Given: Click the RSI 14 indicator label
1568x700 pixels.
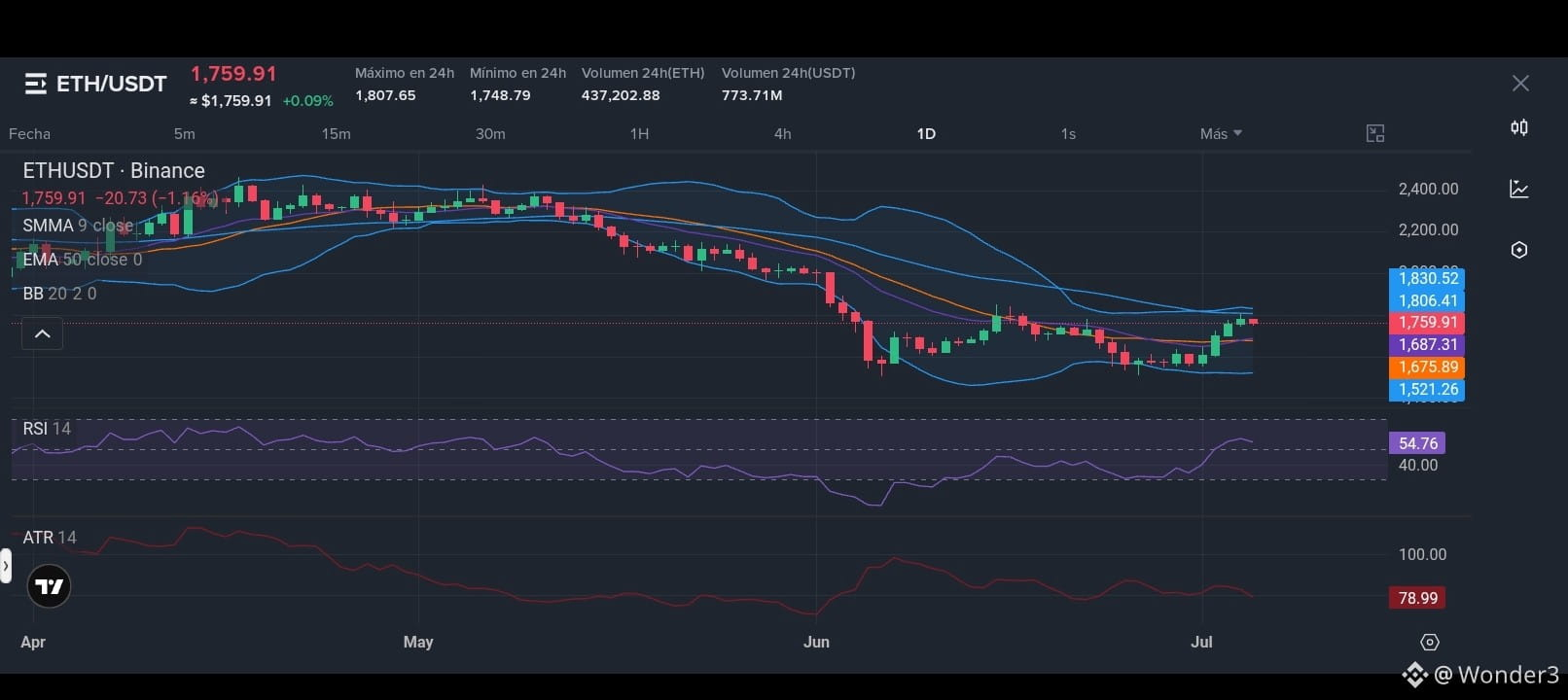Looking at the screenshot, I should 47,429.
